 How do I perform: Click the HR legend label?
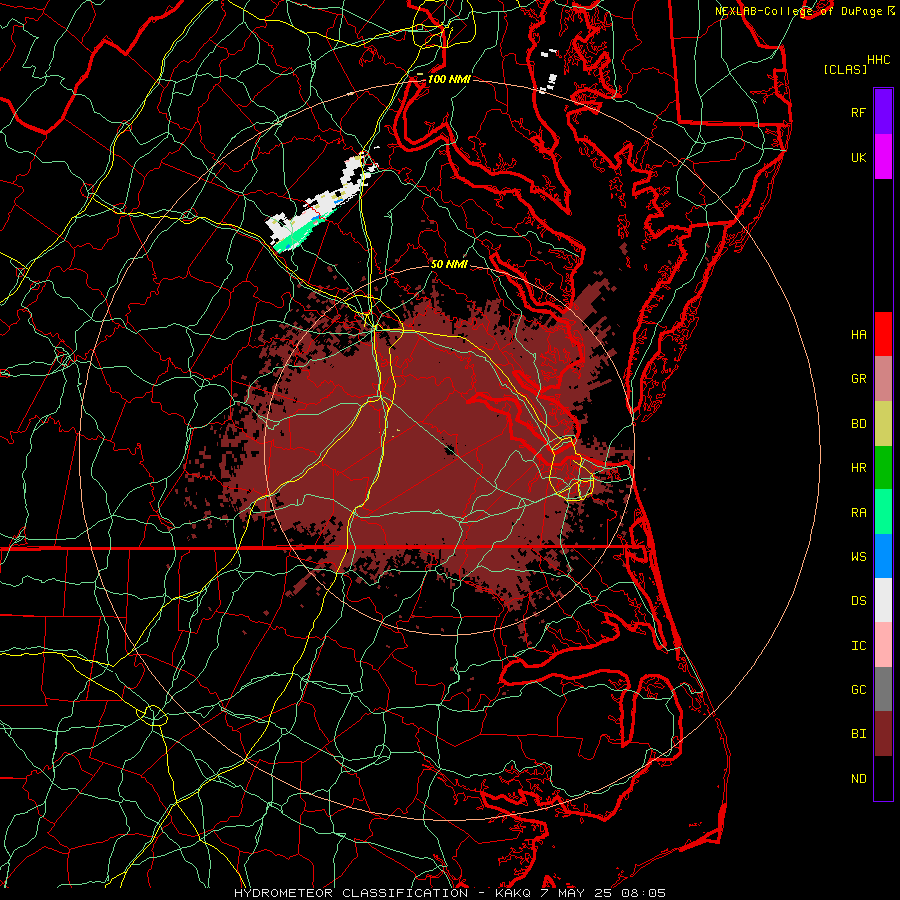[x=858, y=468]
